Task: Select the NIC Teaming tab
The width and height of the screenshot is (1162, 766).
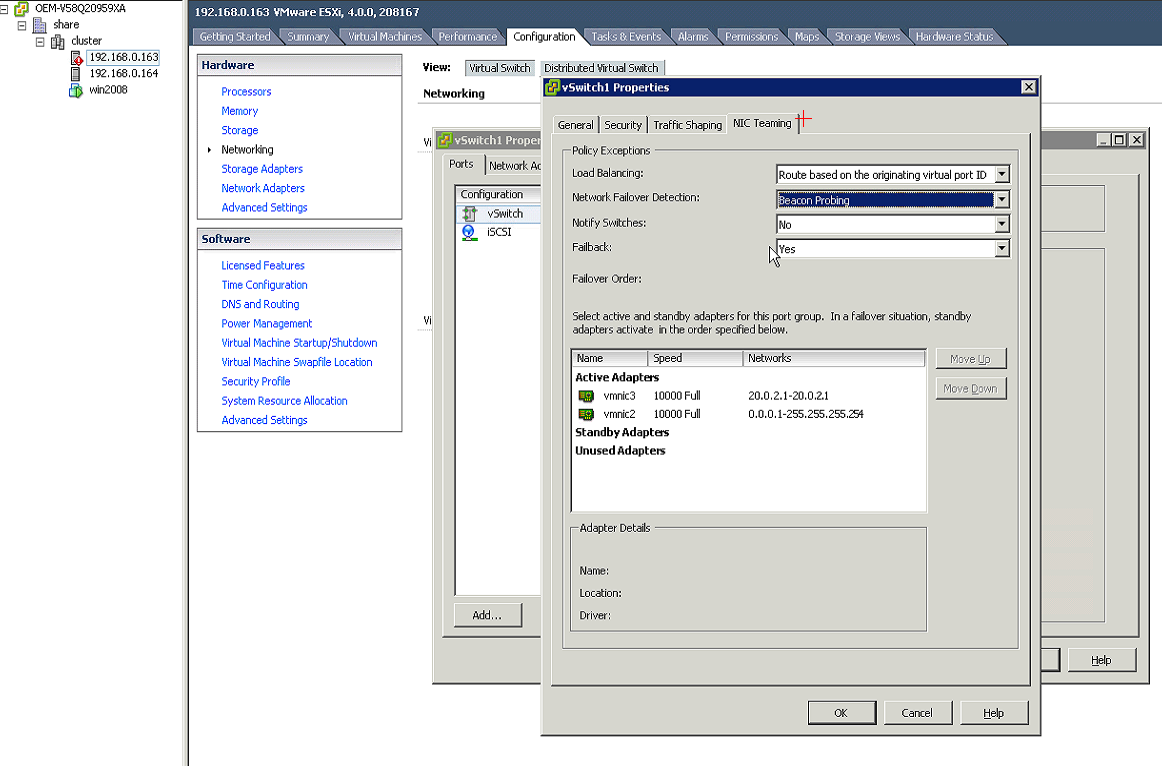Action: pos(762,124)
